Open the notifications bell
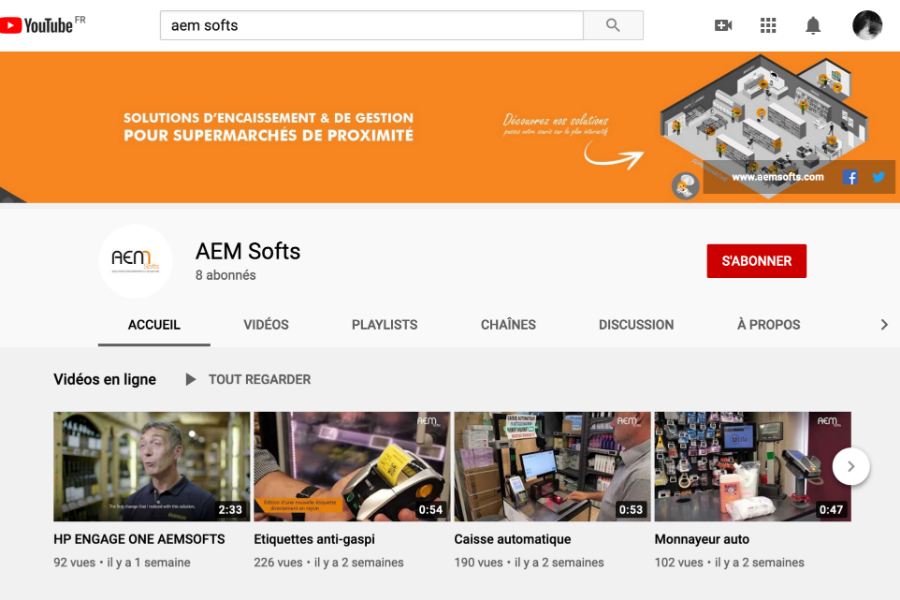Screen dimensions: 900x600 (813, 25)
